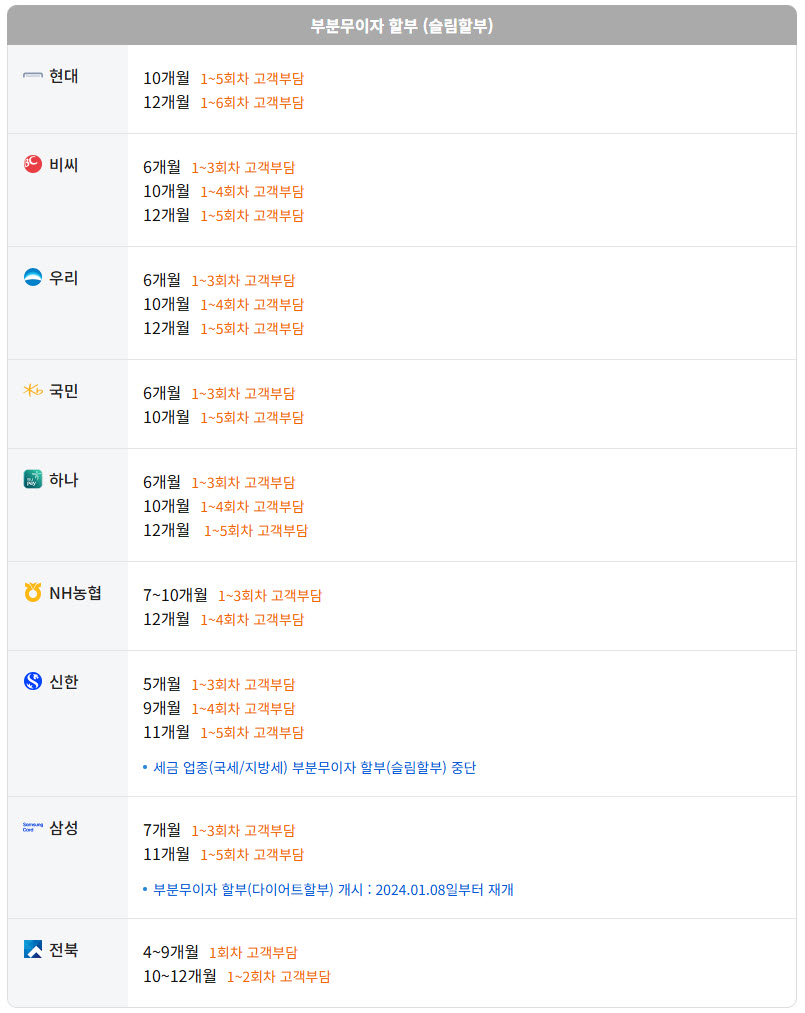
Task: Click the 현대 card name label
Action: [x=64, y=76]
